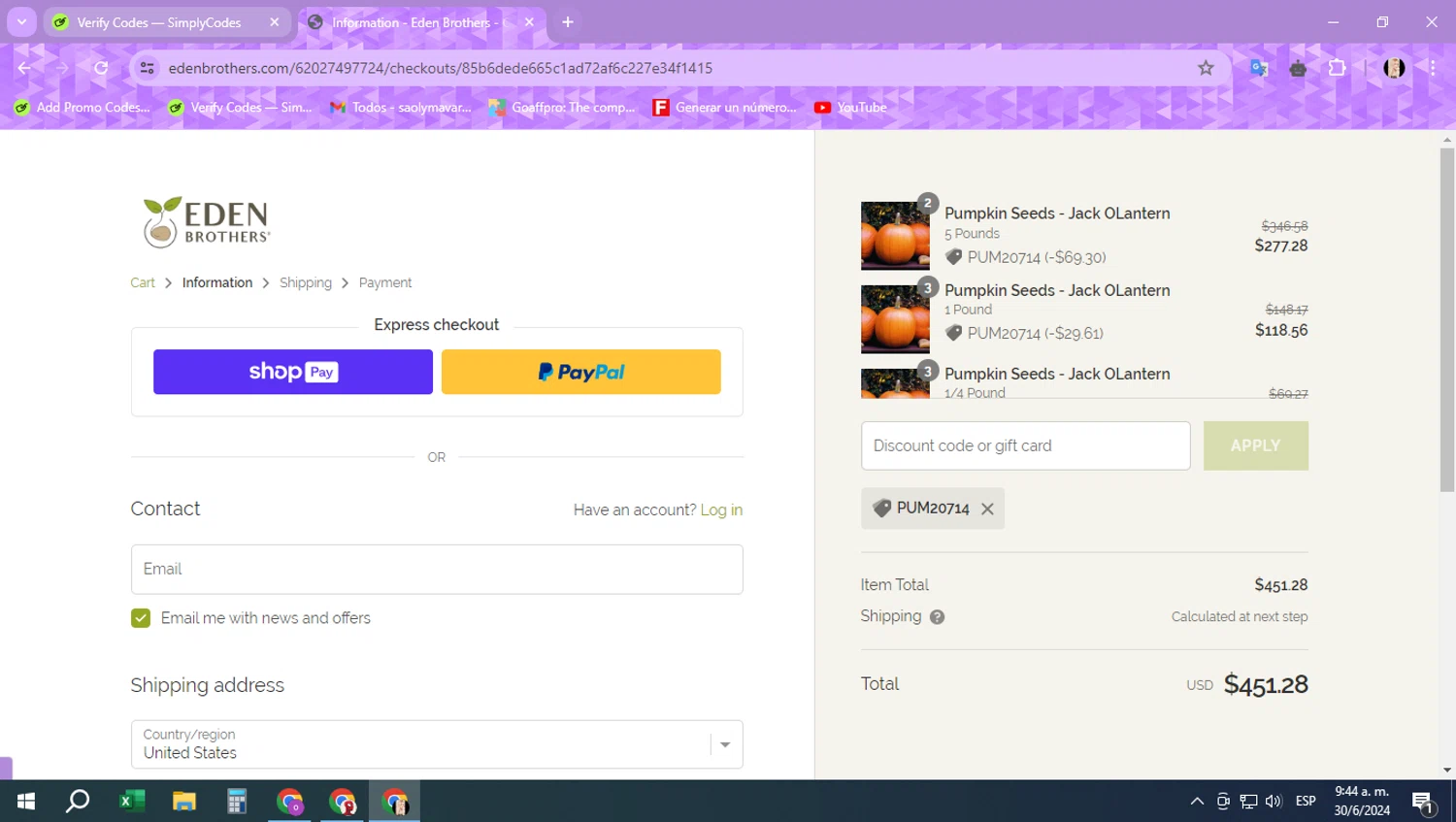Open a new browser tab
This screenshot has width=1456, height=822.
pyautogui.click(x=568, y=21)
